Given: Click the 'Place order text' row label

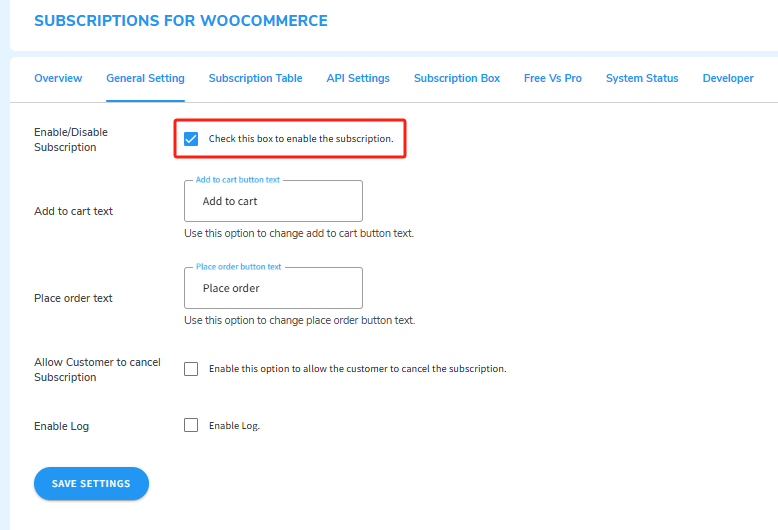Looking at the screenshot, I should pos(73,298).
